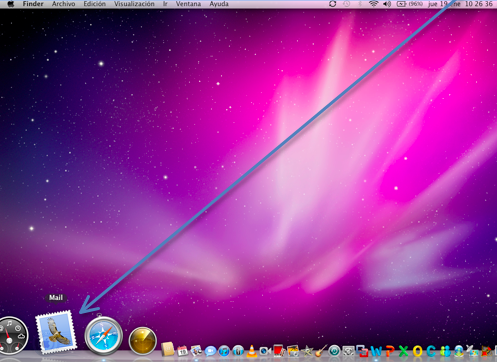Open the Mail app in the Dock
The image size is (497, 362).
pyautogui.click(x=56, y=332)
